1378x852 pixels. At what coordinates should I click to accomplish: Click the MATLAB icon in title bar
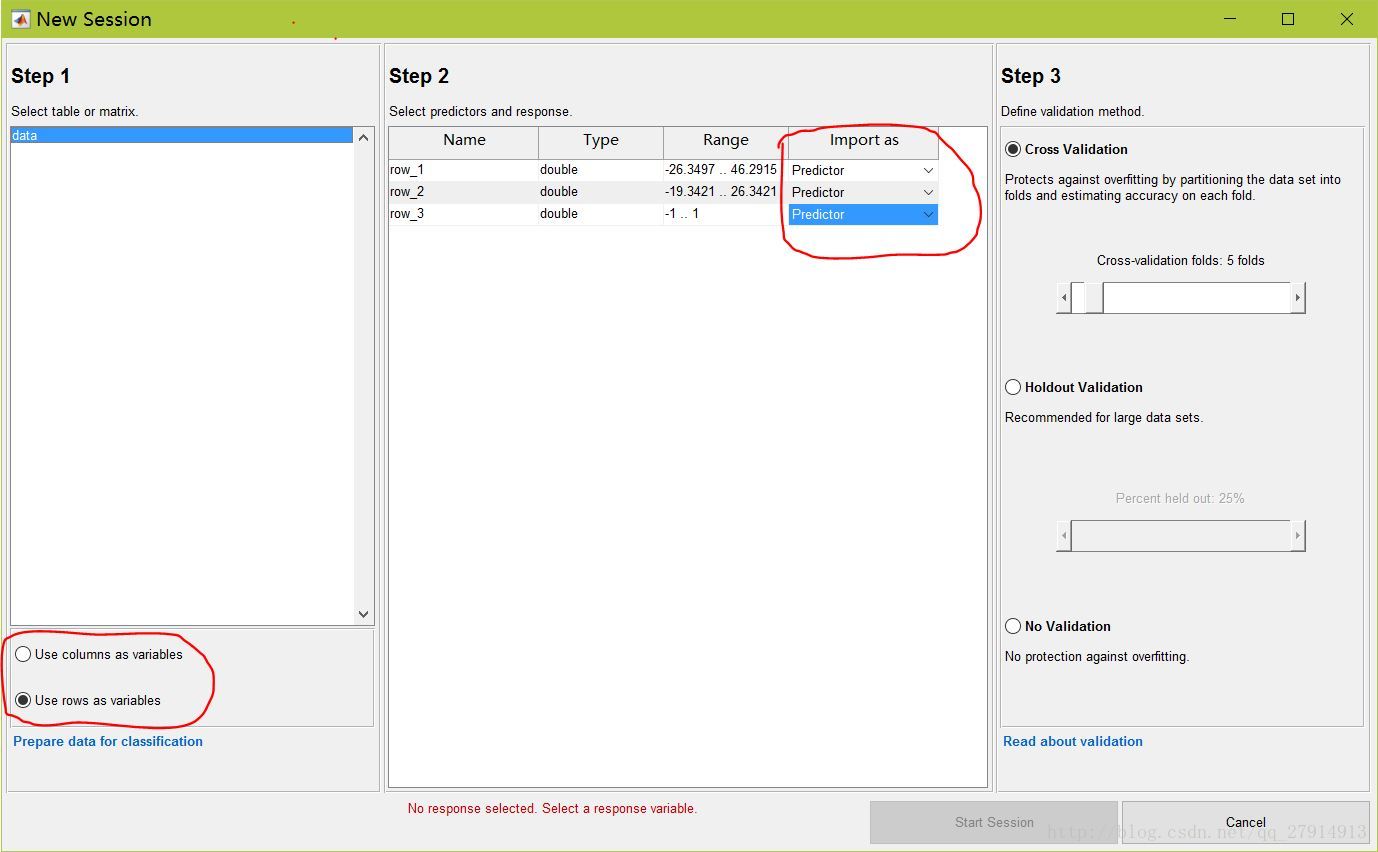coord(20,19)
